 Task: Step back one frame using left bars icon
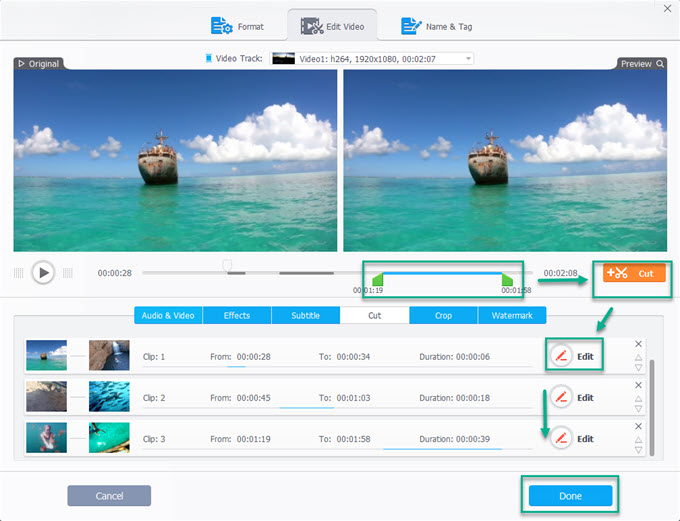coord(18,273)
